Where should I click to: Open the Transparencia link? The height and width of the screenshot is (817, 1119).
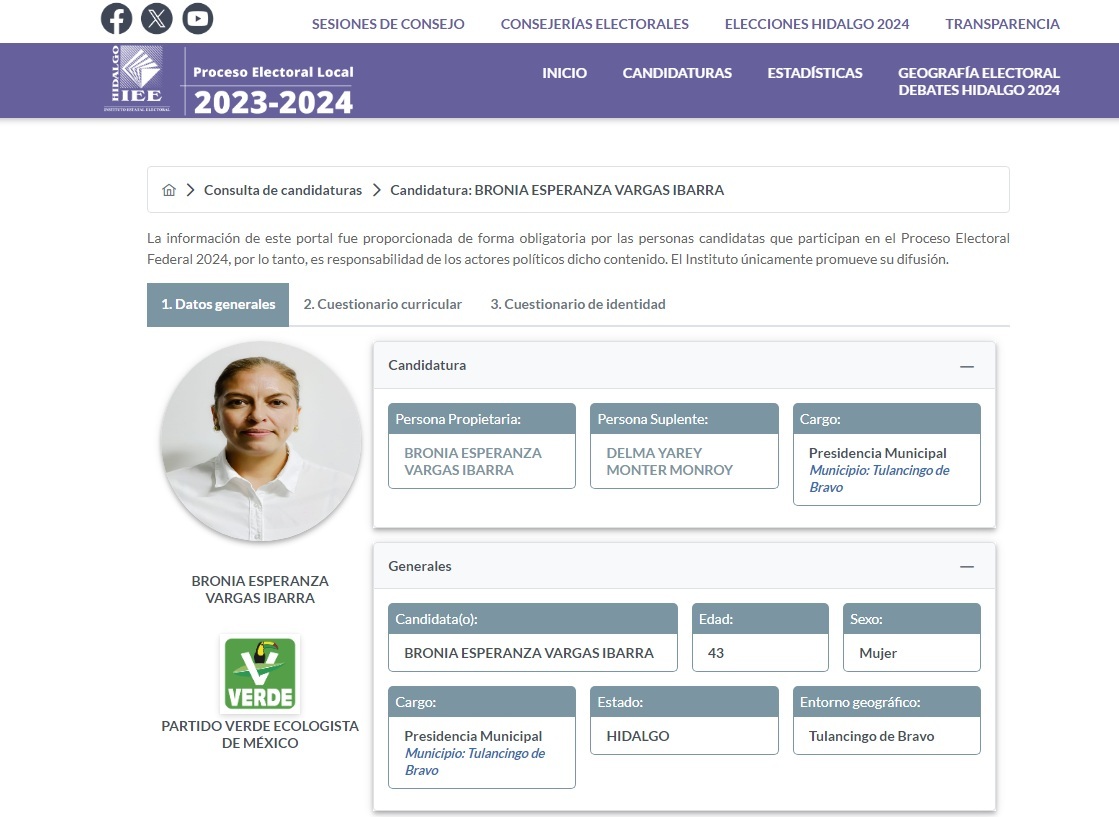point(1002,24)
